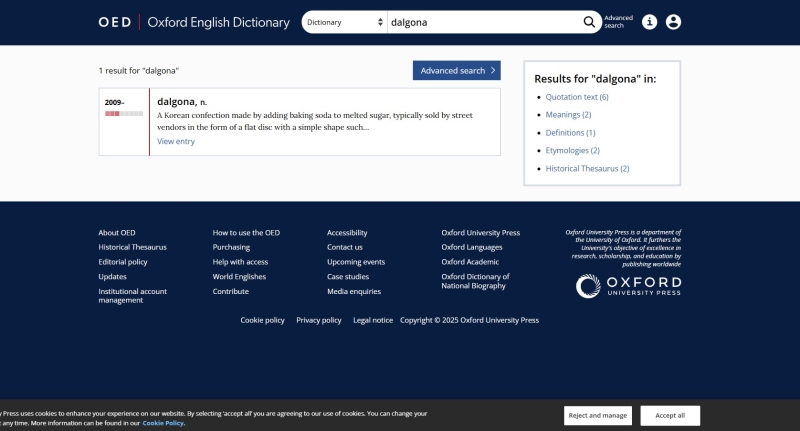Open Contribute footer link
Screen dimensions: 800x431
pos(231,291)
